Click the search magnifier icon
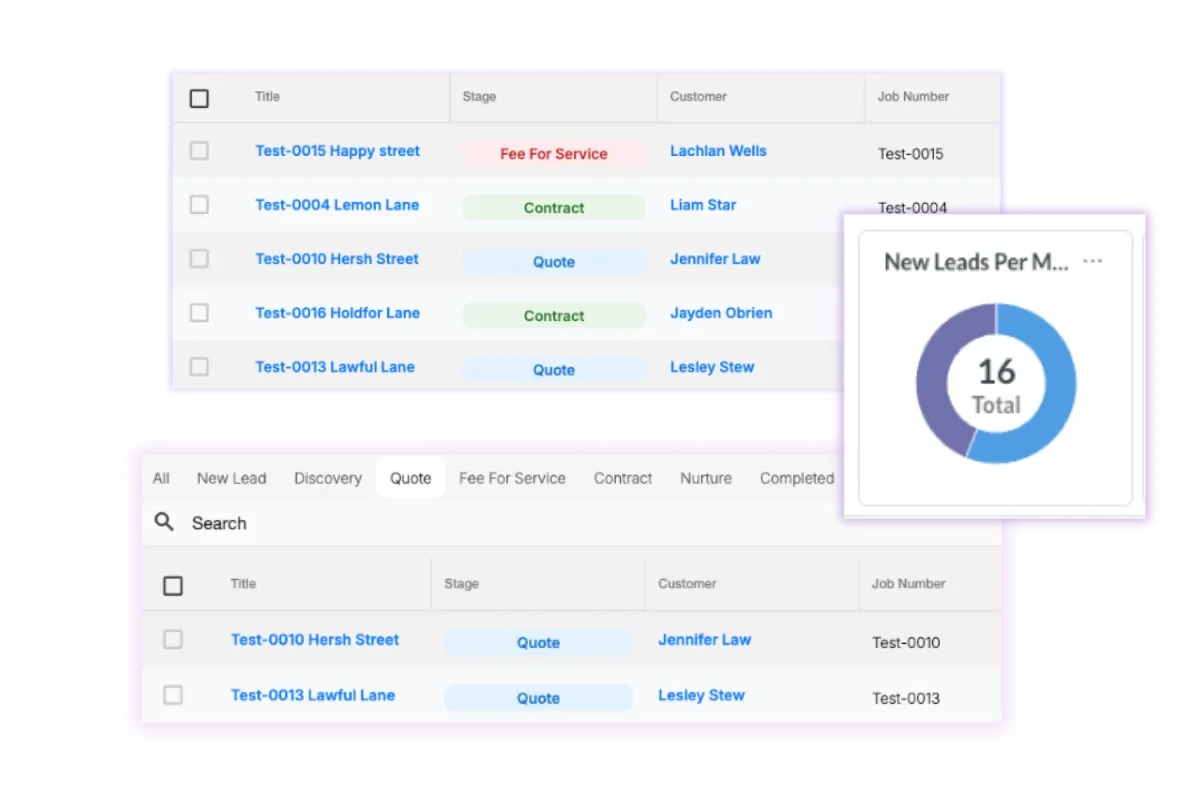Image resolution: width=1200 pixels, height=800 pixels. tap(164, 522)
